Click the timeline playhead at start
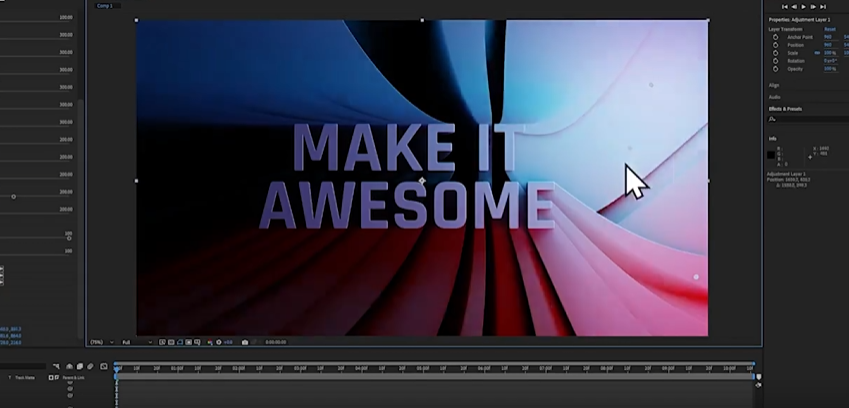 [x=116, y=368]
